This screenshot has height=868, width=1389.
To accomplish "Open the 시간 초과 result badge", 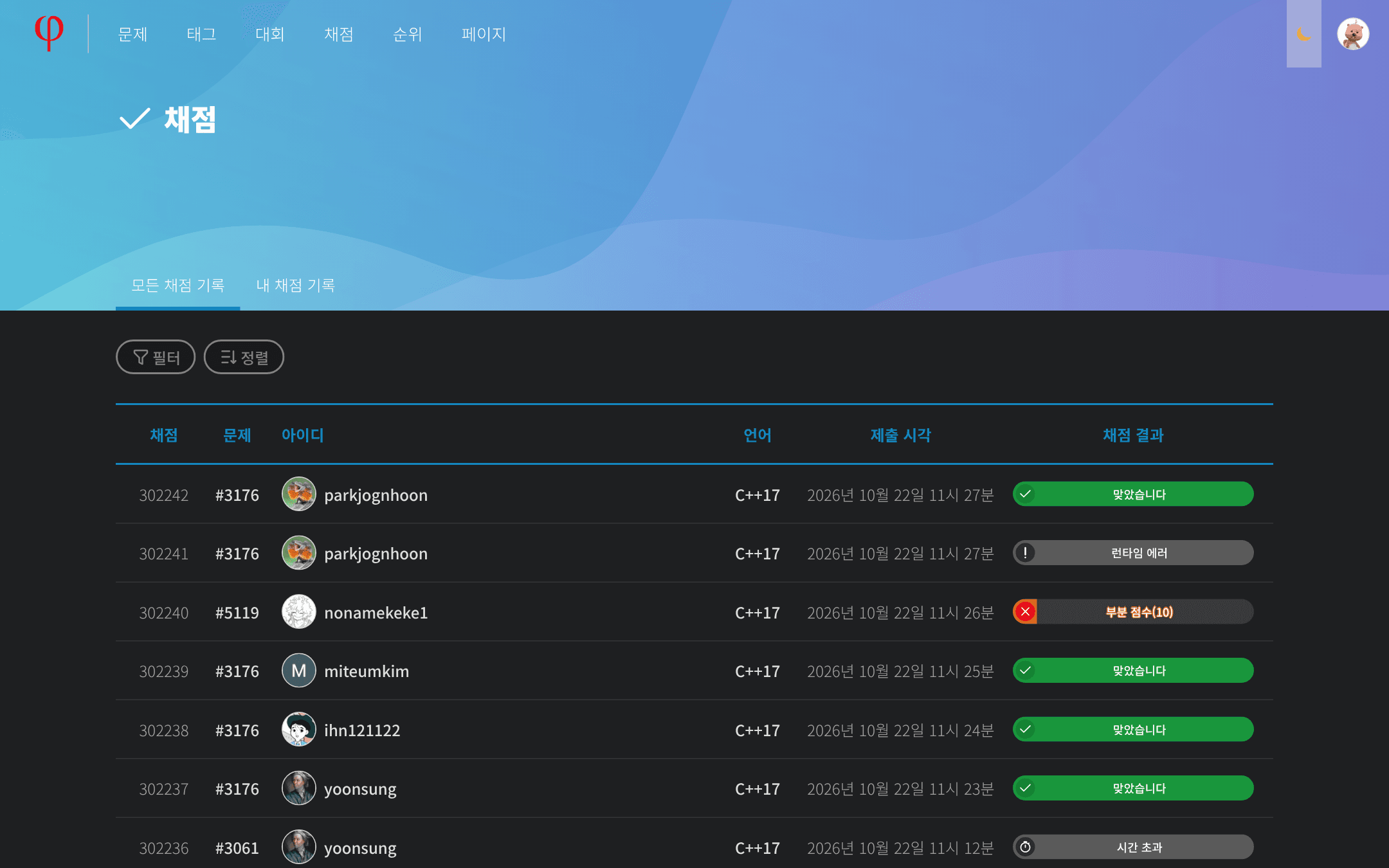I will click(x=1133, y=847).
